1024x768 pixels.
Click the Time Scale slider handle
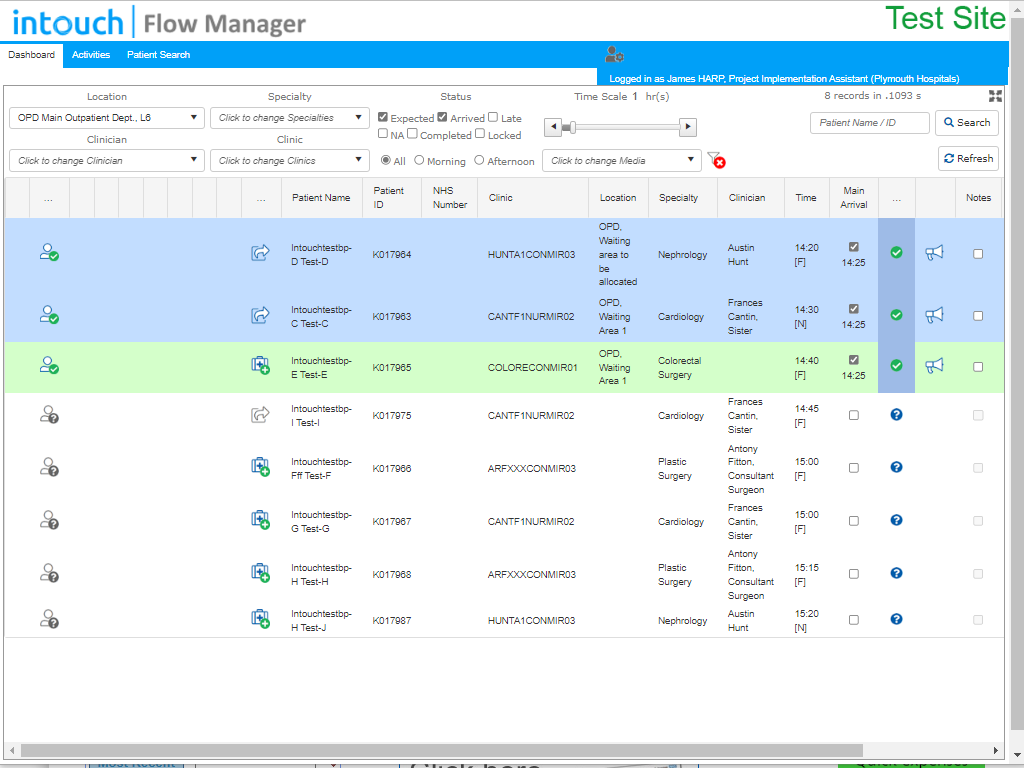coord(573,127)
